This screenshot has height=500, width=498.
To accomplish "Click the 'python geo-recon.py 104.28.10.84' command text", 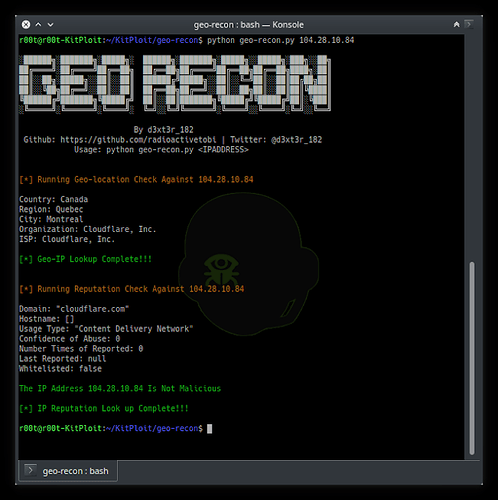I will (x=281, y=40).
